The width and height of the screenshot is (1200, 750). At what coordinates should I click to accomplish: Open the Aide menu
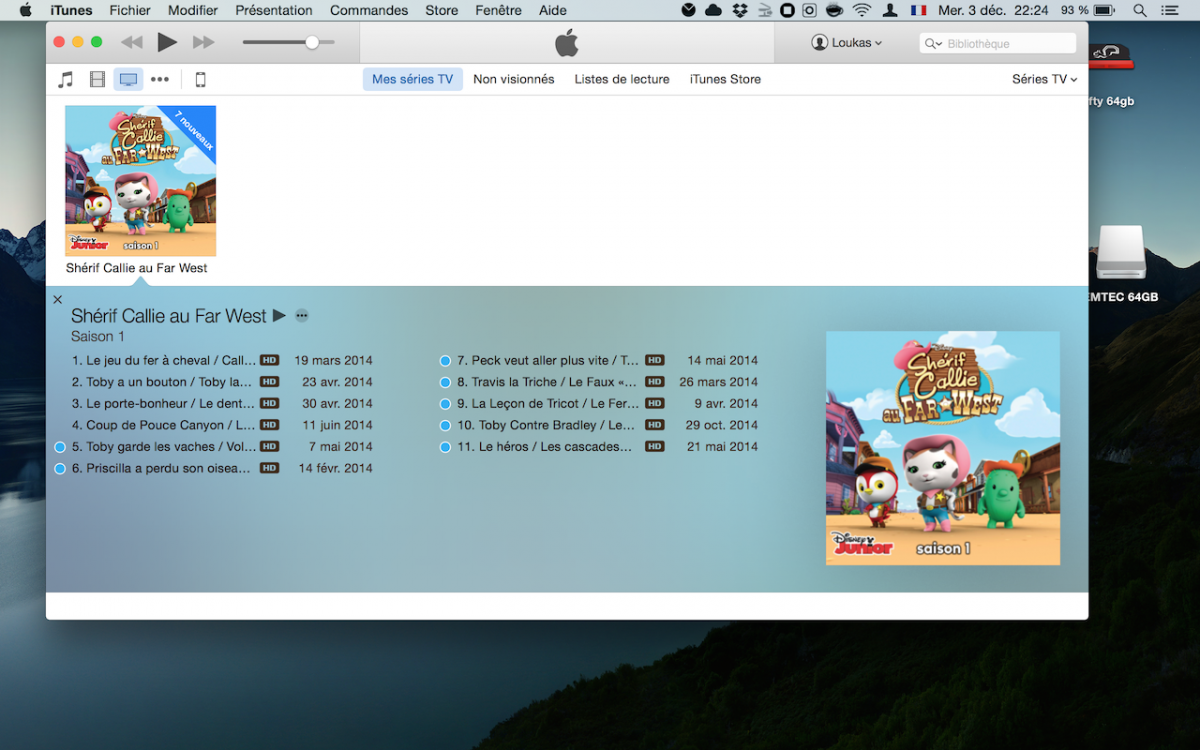pos(552,10)
